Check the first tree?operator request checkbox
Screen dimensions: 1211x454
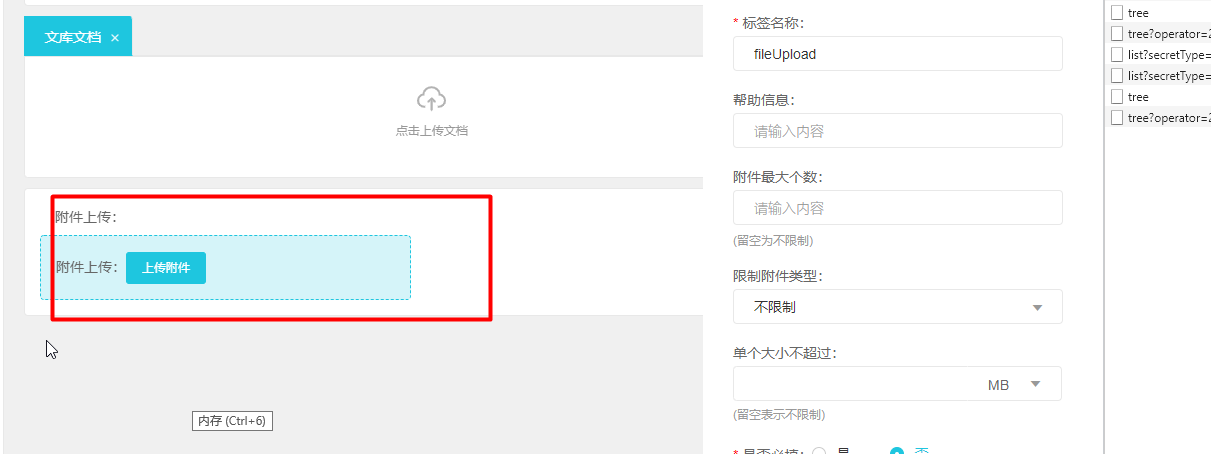click(x=1117, y=34)
